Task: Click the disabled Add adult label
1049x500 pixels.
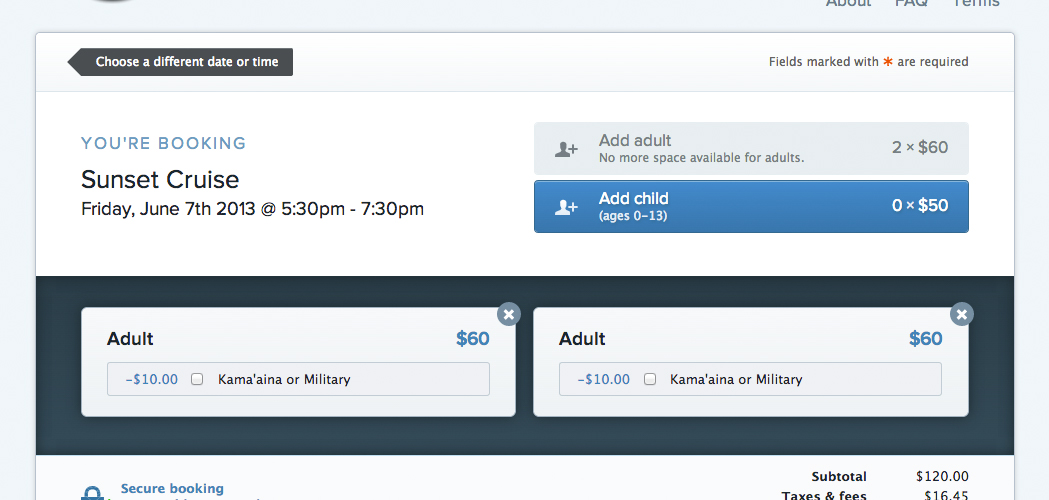Action: (x=635, y=141)
